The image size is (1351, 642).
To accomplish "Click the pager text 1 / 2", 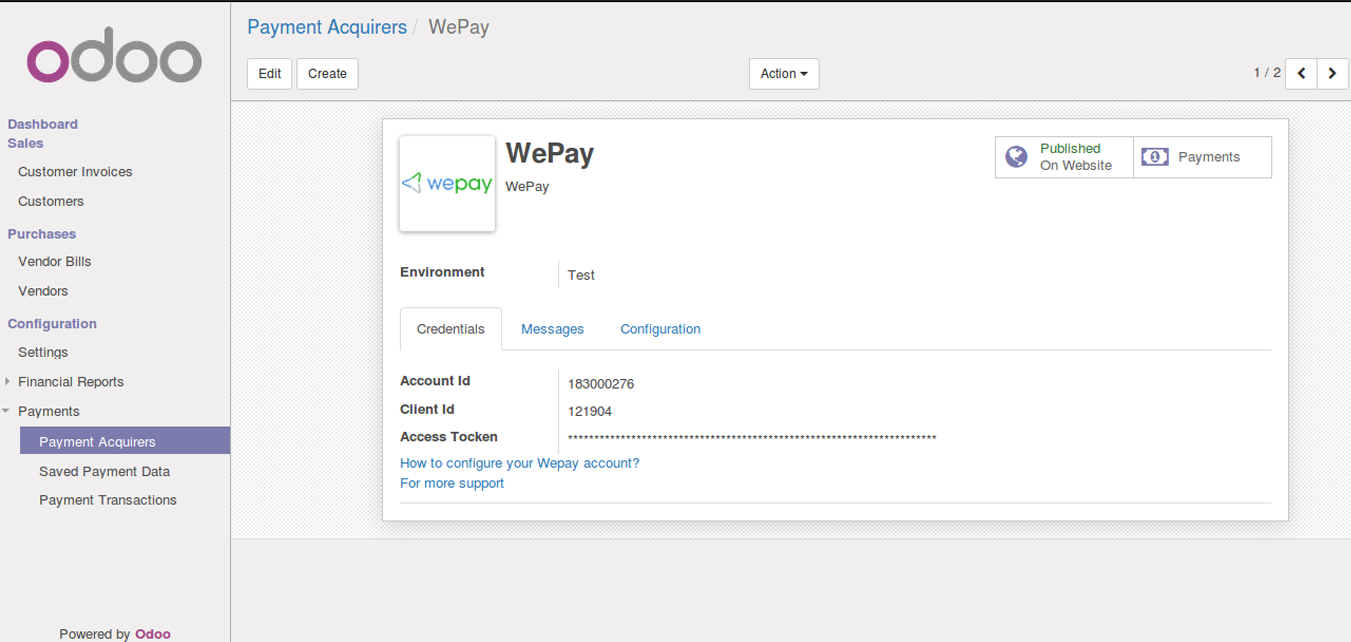I will pyautogui.click(x=1267, y=73).
